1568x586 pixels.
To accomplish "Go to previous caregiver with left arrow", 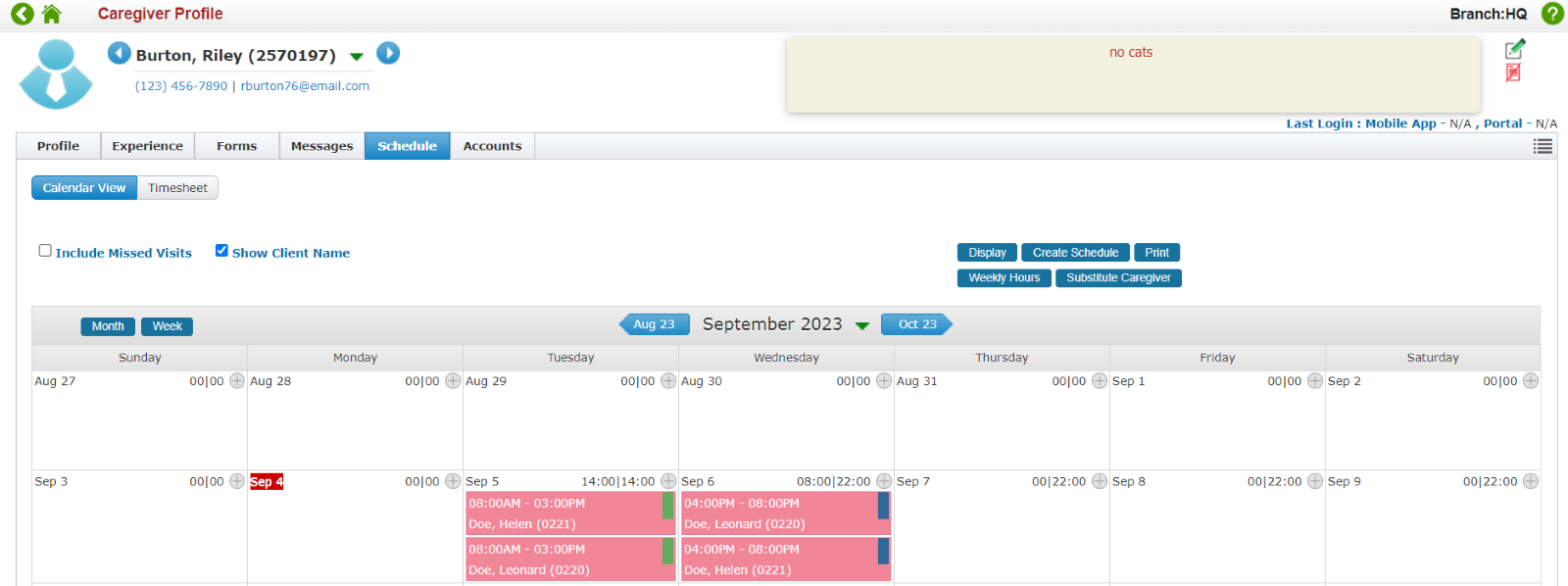I will pos(120,53).
